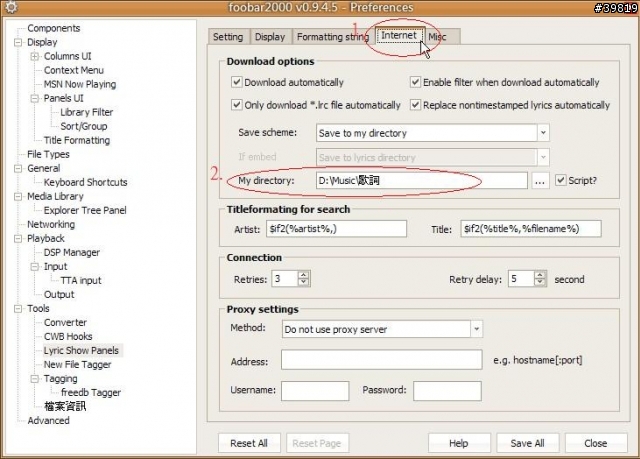Select TTA input in the tree
Screen dimensions: 640x459
coord(81,281)
